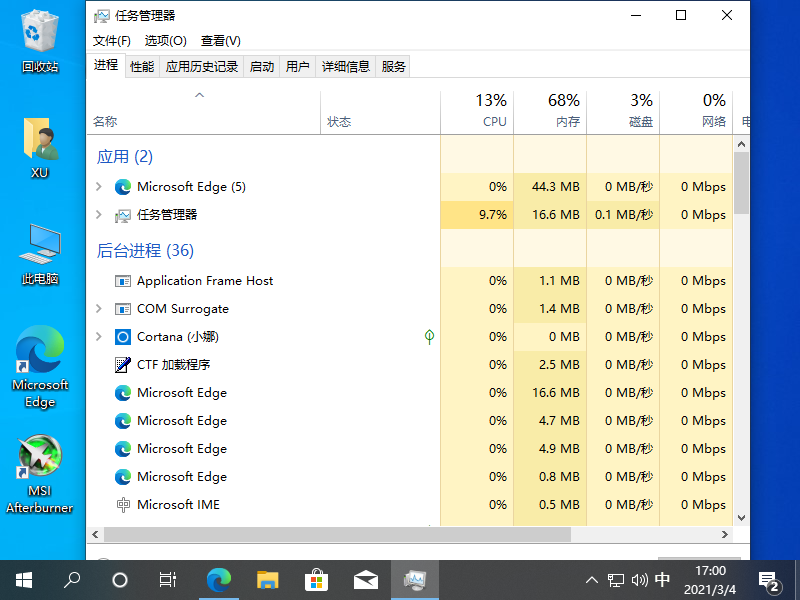Click the Mail app taskbar icon
The height and width of the screenshot is (600, 800).
(365, 579)
